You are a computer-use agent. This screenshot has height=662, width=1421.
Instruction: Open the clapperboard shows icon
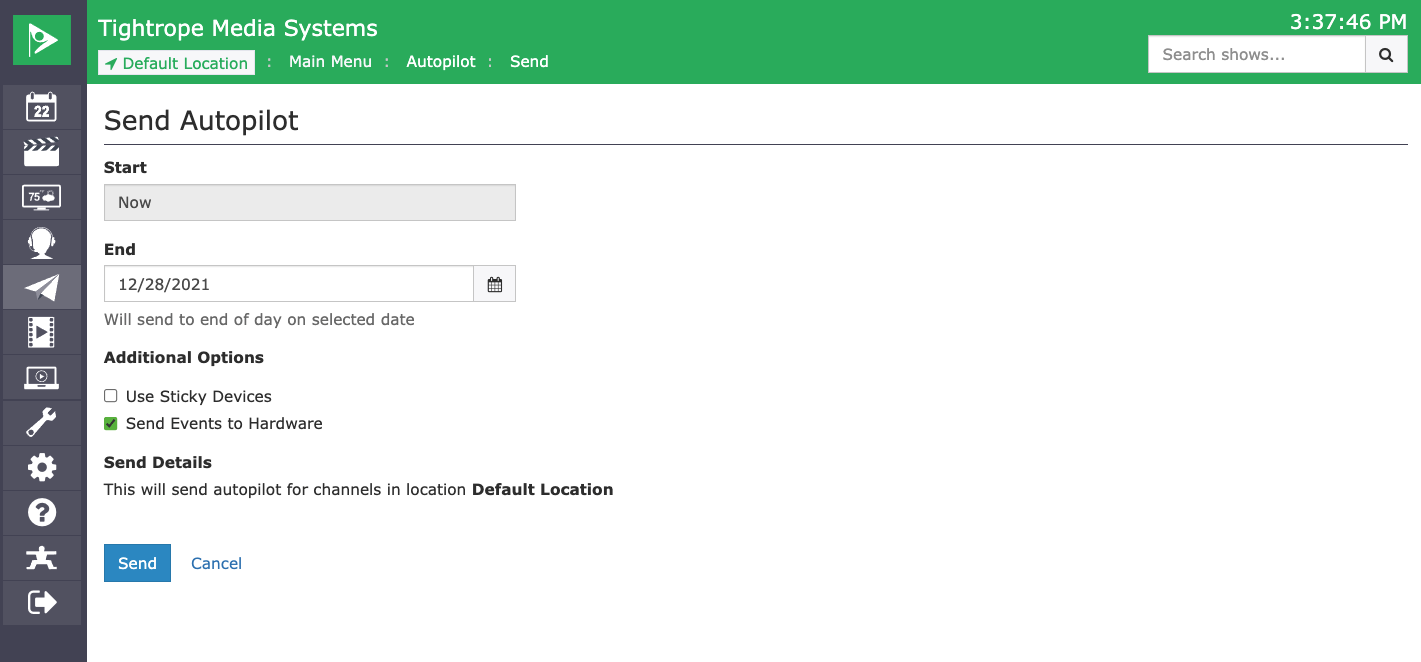tap(42, 152)
